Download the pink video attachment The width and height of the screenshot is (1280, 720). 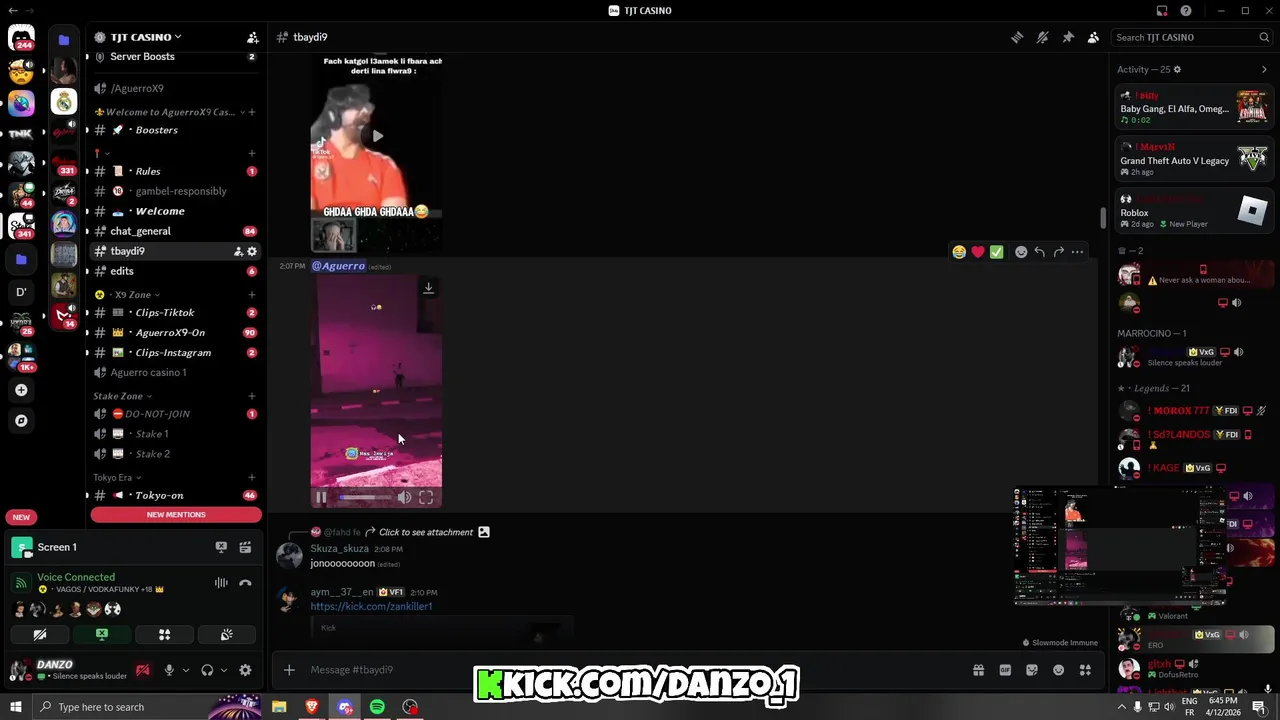point(428,288)
